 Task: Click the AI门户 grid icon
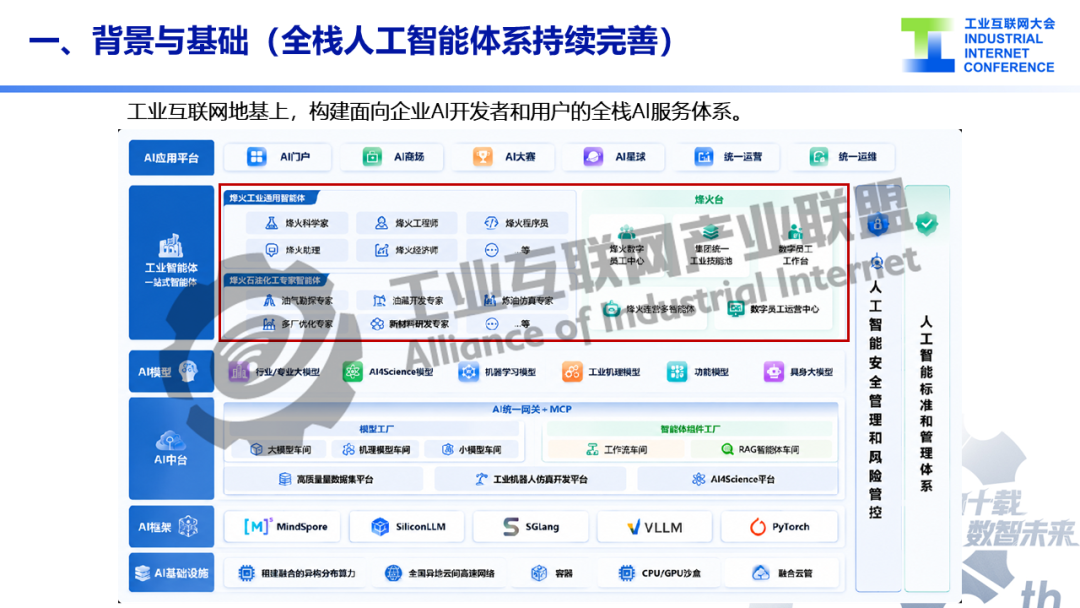tap(256, 157)
